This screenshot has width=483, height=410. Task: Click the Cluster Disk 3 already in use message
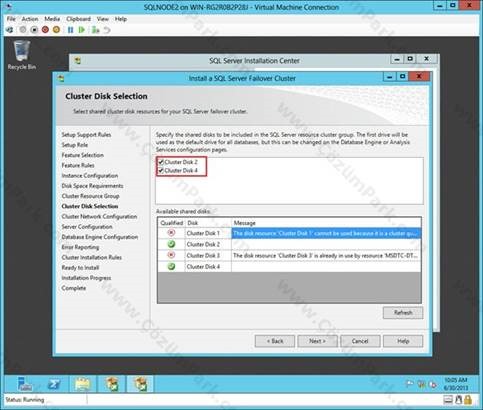(x=325, y=255)
